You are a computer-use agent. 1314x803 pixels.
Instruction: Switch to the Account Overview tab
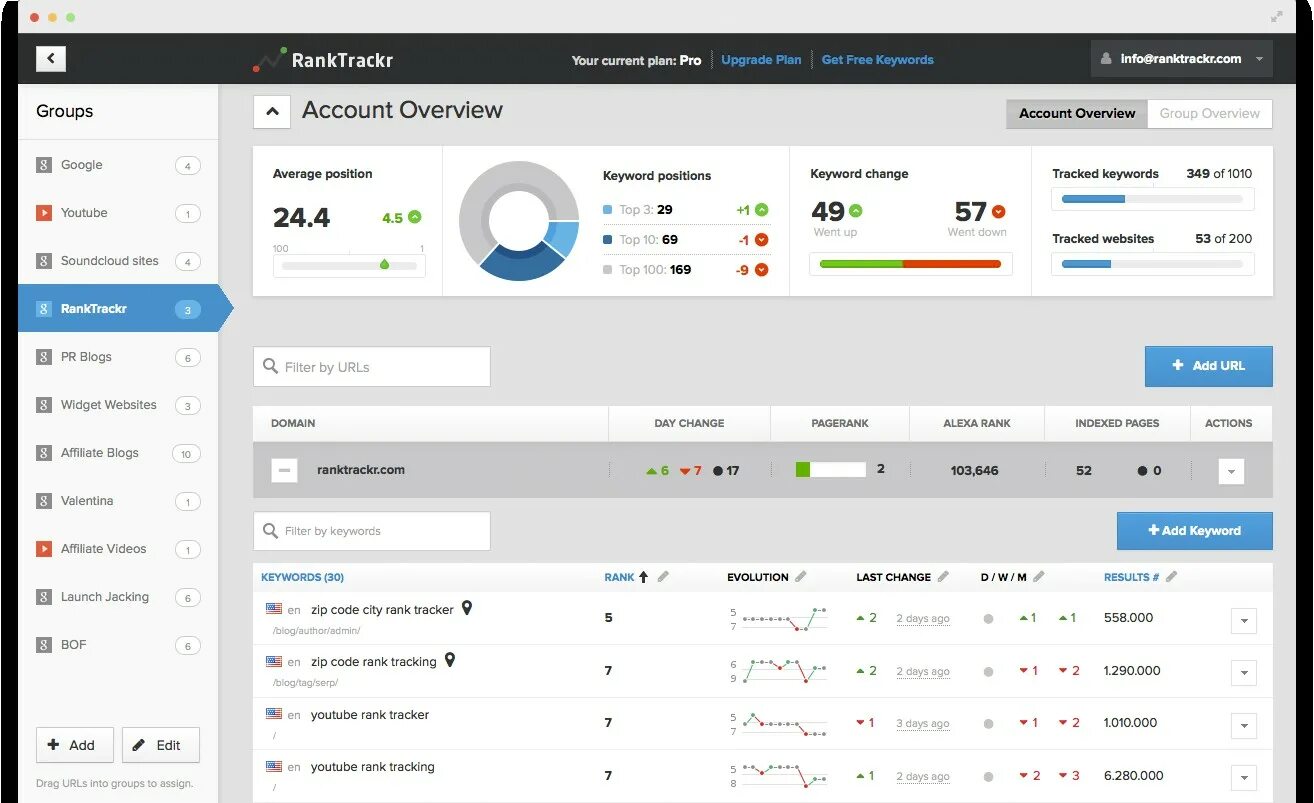[x=1077, y=113]
